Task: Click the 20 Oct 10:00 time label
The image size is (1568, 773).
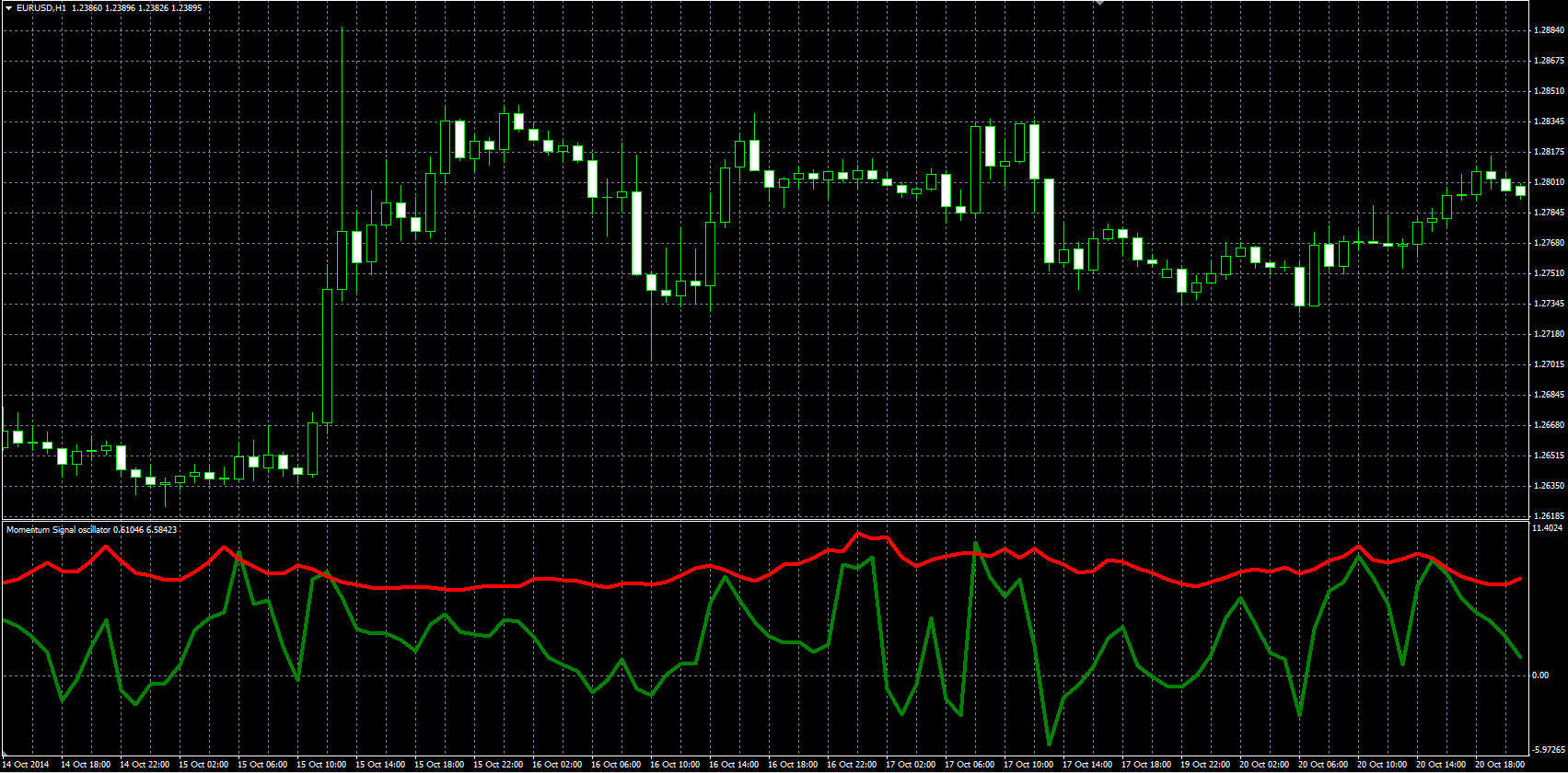Action: coord(1382,765)
